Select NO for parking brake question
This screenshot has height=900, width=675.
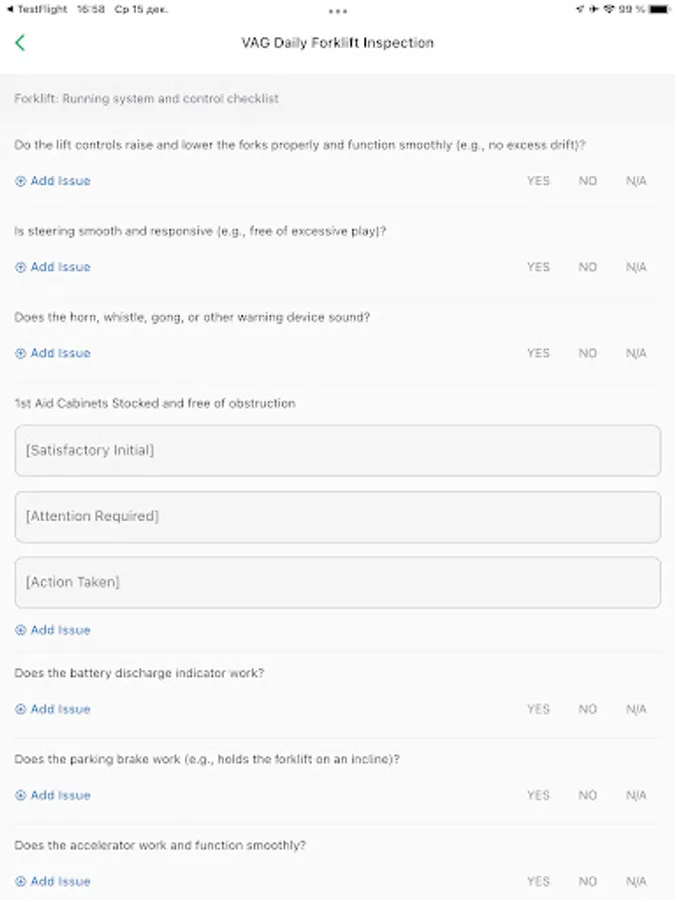click(x=588, y=795)
